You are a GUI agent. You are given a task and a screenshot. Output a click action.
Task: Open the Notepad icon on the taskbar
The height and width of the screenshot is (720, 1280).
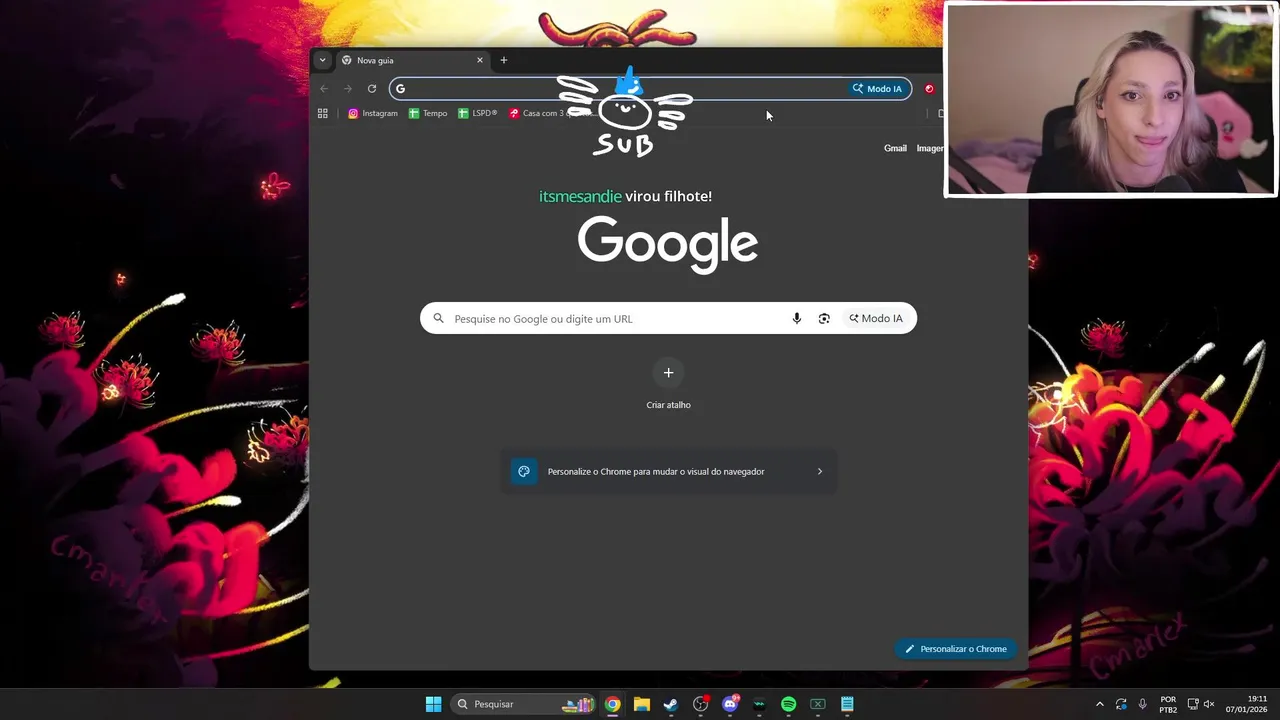(x=847, y=704)
